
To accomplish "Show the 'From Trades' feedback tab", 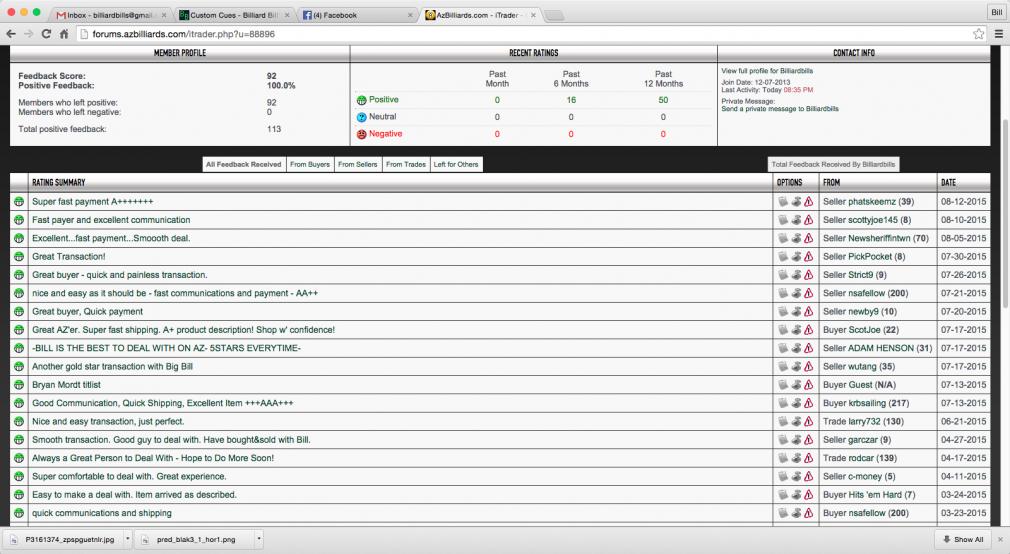I will click(x=405, y=164).
